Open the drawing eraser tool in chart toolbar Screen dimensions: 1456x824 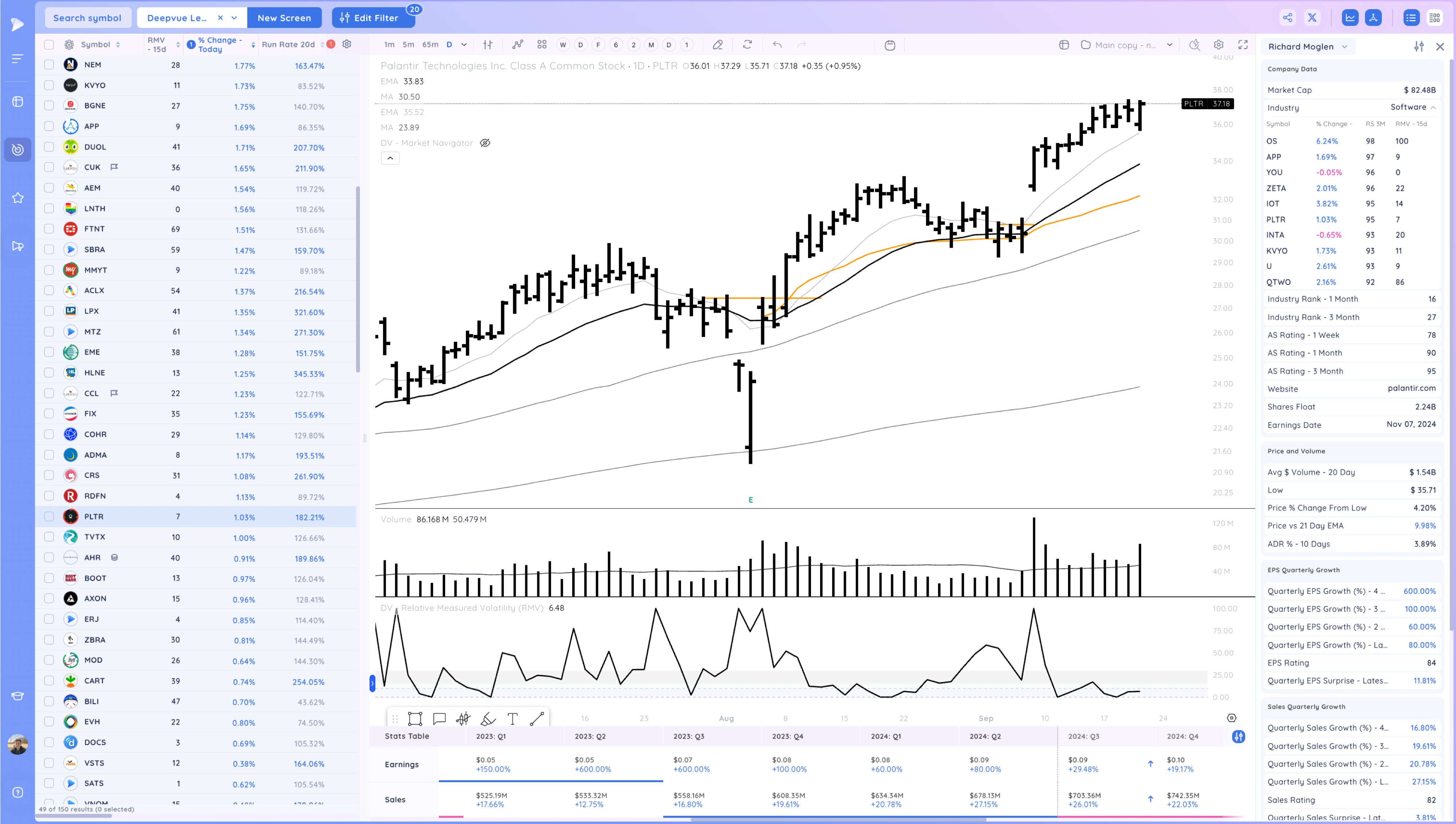[717, 45]
